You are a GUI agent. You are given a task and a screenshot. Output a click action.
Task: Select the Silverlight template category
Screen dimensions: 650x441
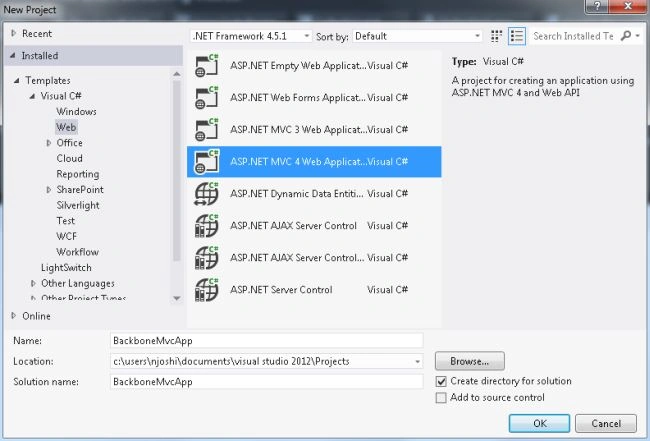(78, 205)
